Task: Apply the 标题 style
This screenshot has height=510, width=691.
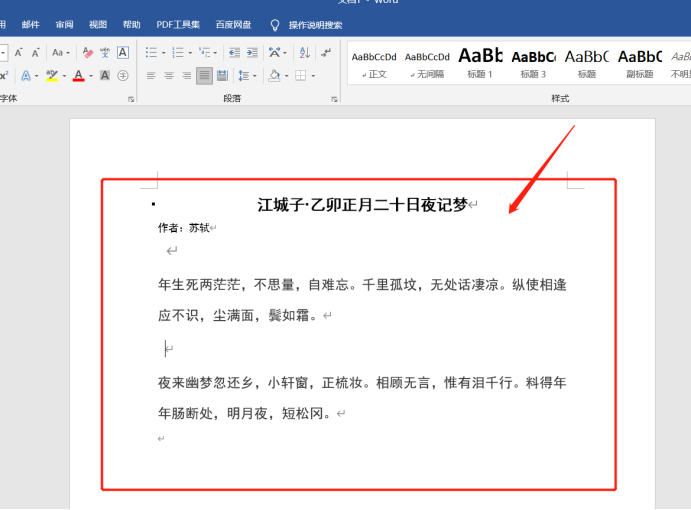Action: point(587,64)
